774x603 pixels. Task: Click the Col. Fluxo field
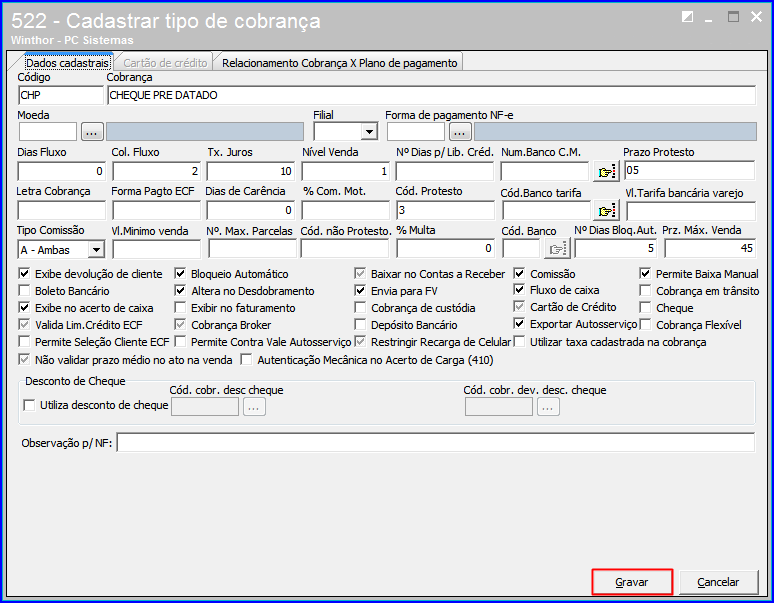tap(156, 171)
